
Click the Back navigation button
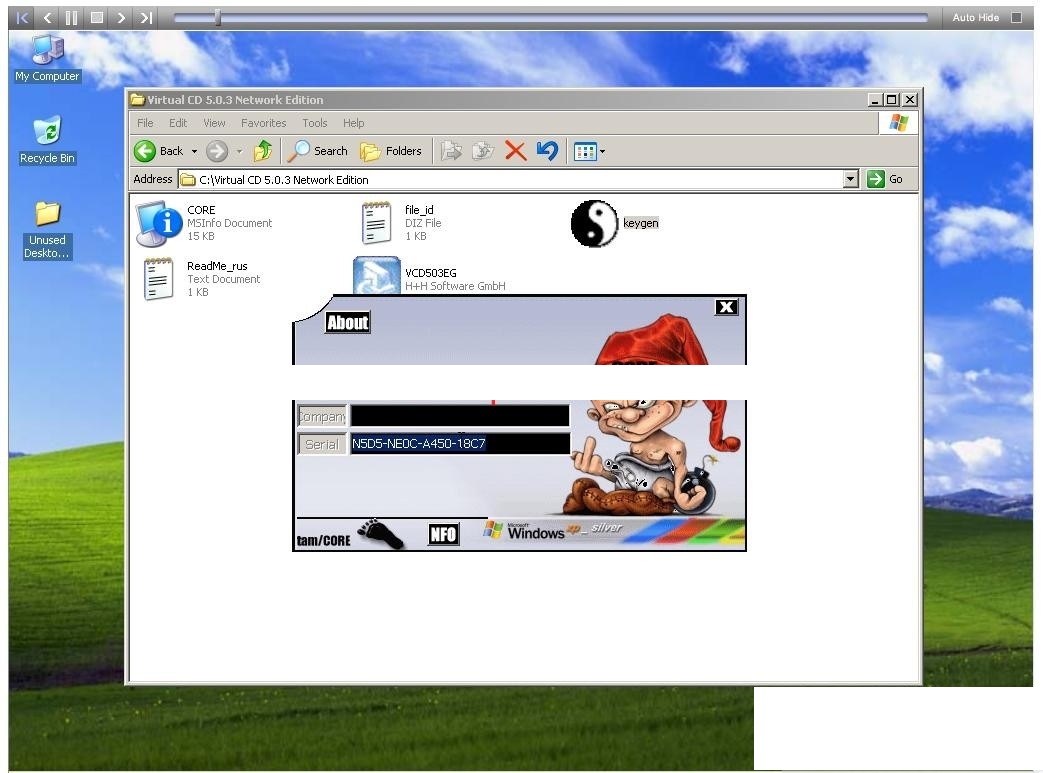point(159,151)
